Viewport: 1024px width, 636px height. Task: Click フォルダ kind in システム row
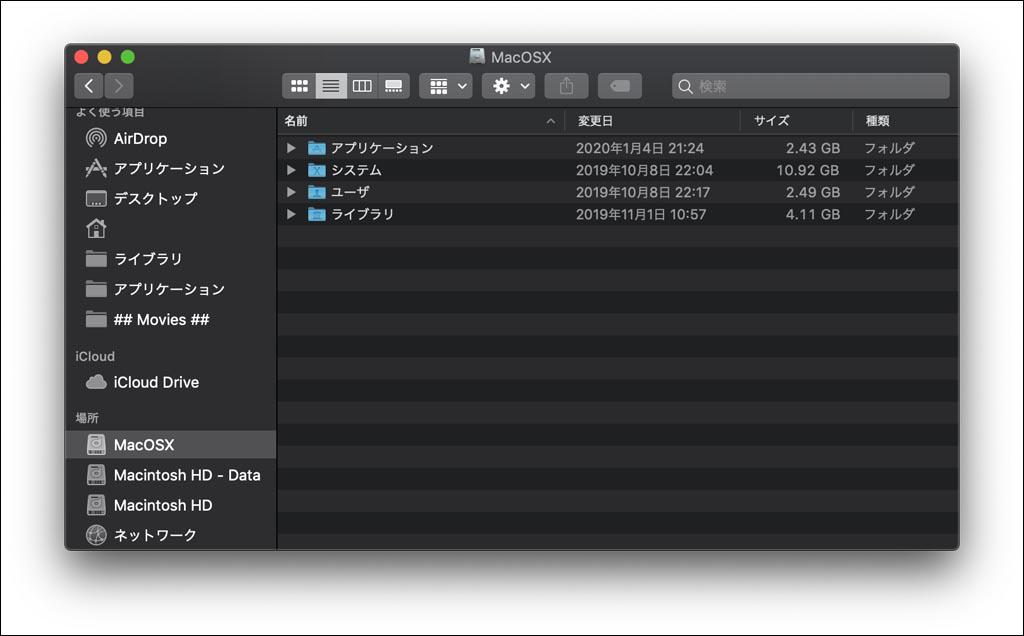point(889,170)
